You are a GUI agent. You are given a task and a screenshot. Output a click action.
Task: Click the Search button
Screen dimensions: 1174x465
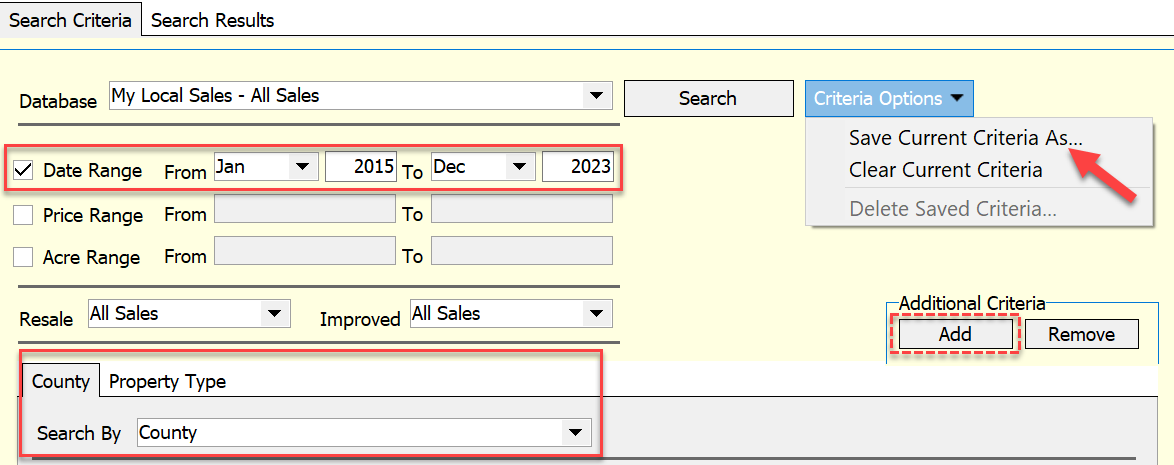tap(708, 98)
